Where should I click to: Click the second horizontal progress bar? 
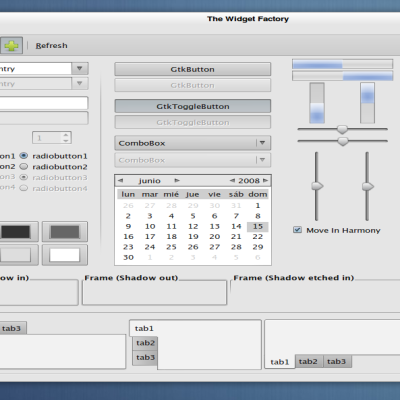tap(342, 76)
